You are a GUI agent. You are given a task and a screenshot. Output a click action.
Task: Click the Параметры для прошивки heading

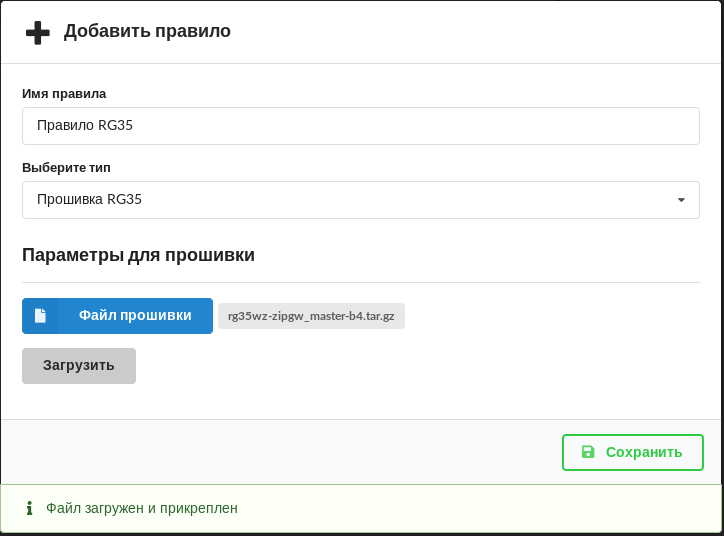(138, 255)
